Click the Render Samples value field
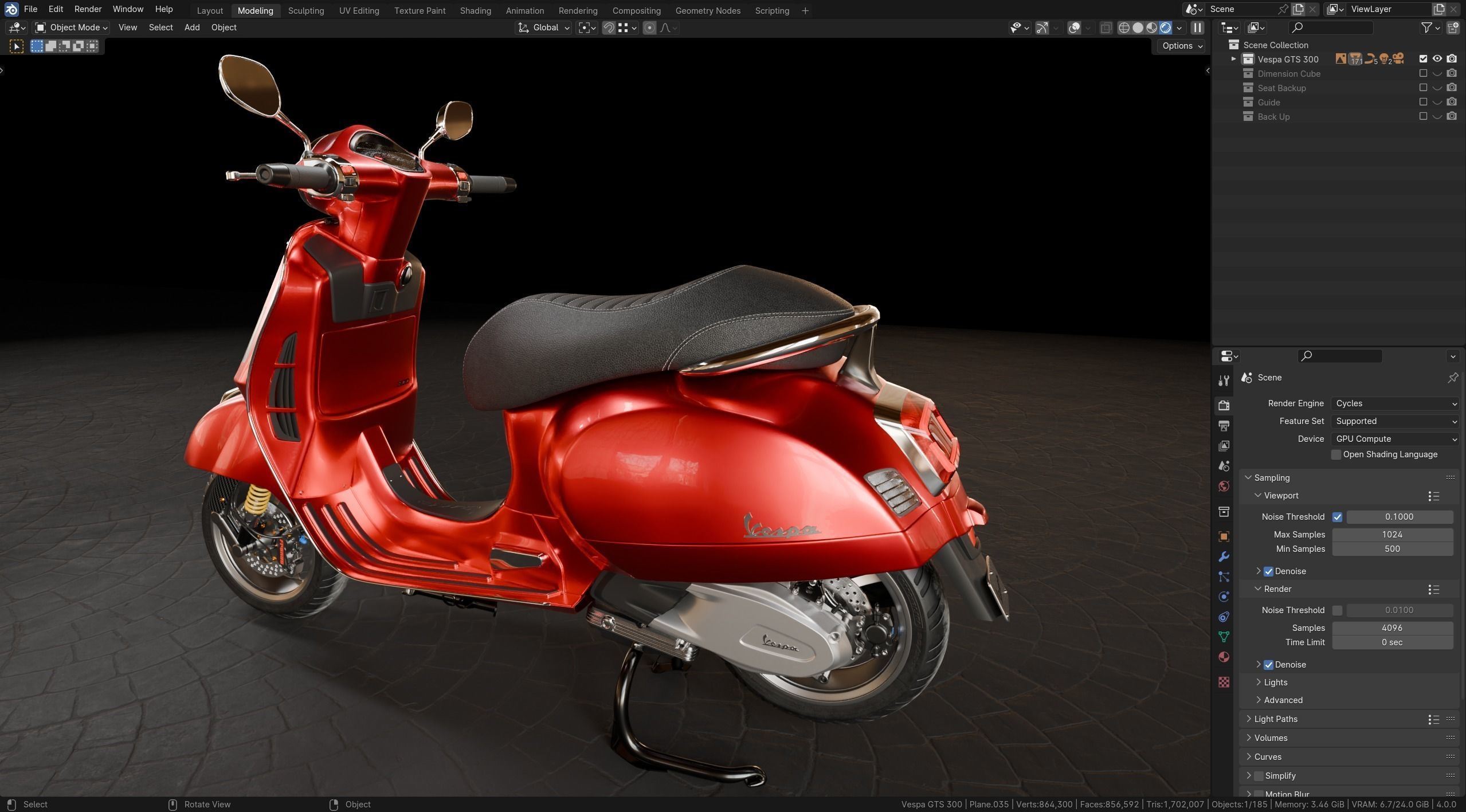Image resolution: width=1466 pixels, height=812 pixels. click(1392, 629)
